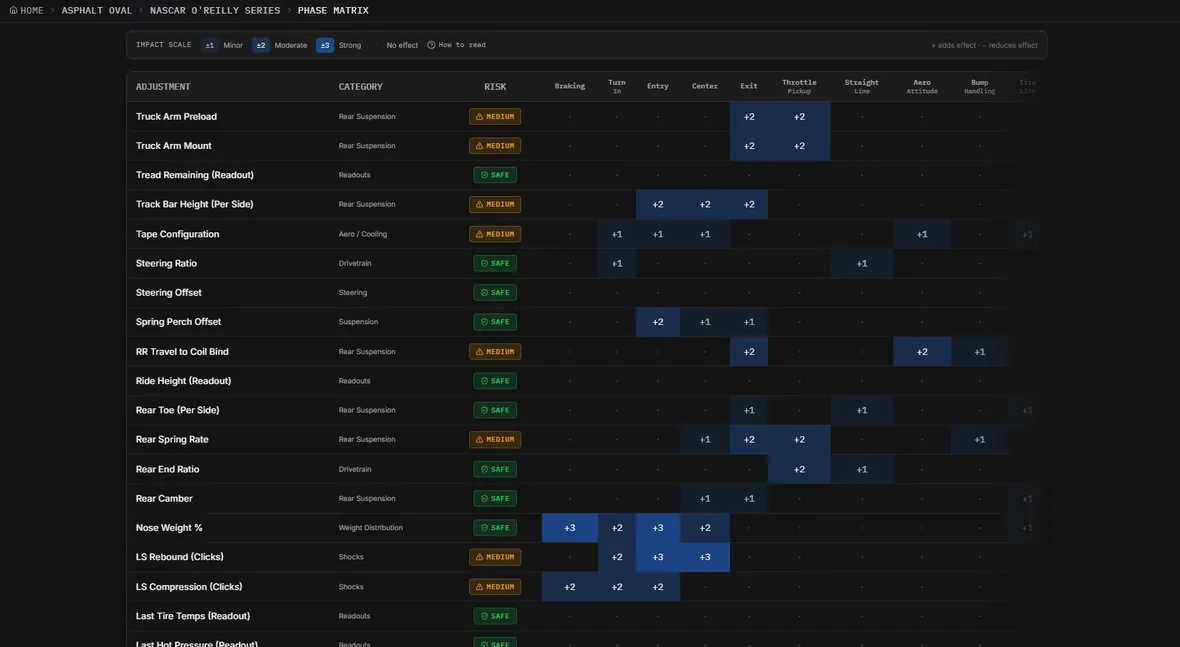Open NASCAR O'Reilly Series breadcrumb
1180x647 pixels.
(x=214, y=11)
